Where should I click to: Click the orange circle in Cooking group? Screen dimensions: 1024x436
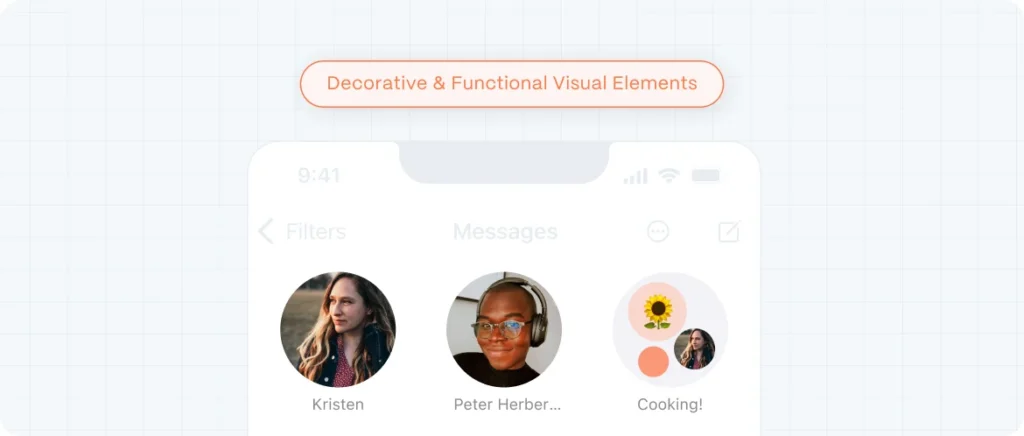pyautogui.click(x=653, y=362)
